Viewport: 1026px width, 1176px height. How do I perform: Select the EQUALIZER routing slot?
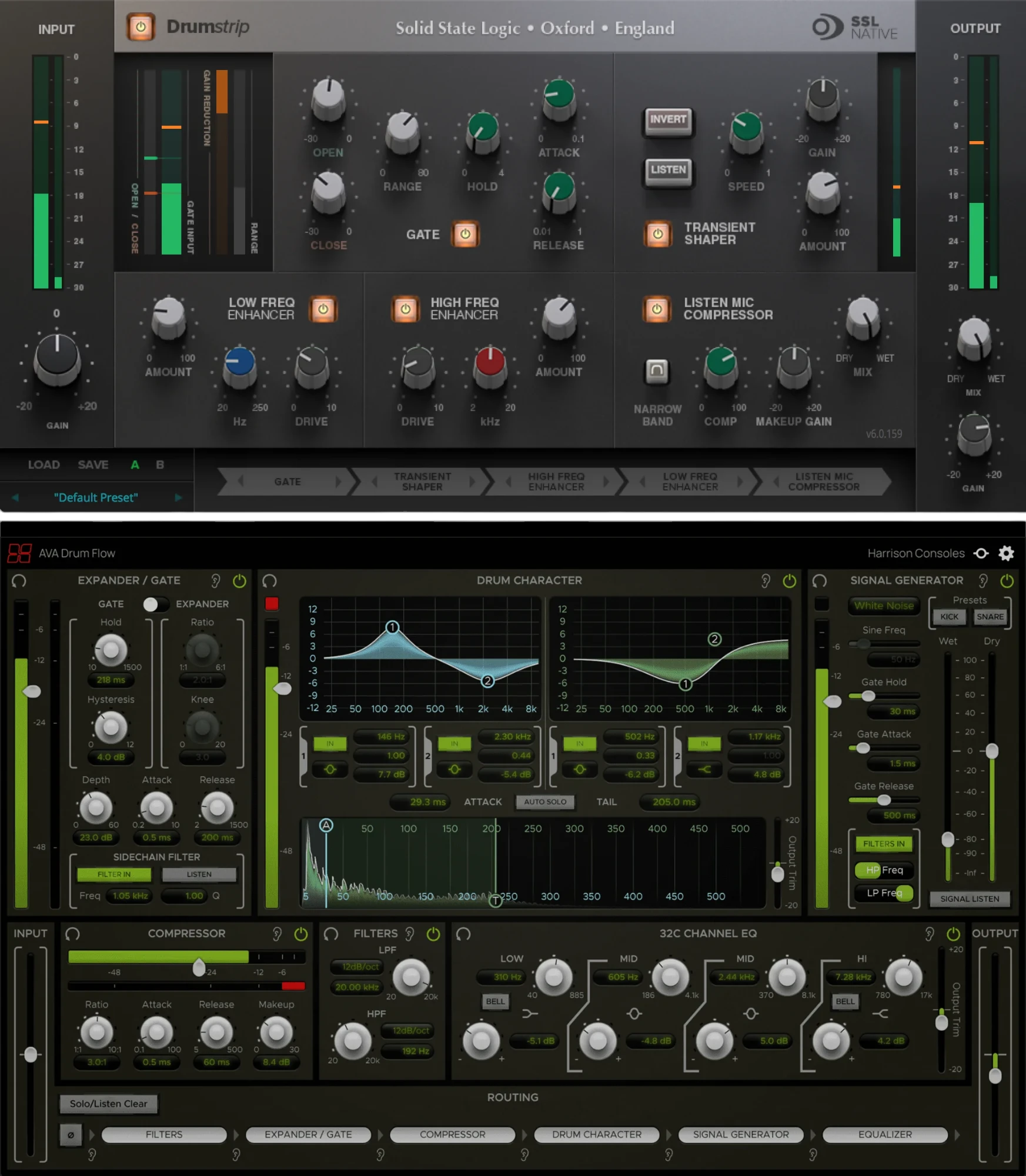[x=885, y=1134]
